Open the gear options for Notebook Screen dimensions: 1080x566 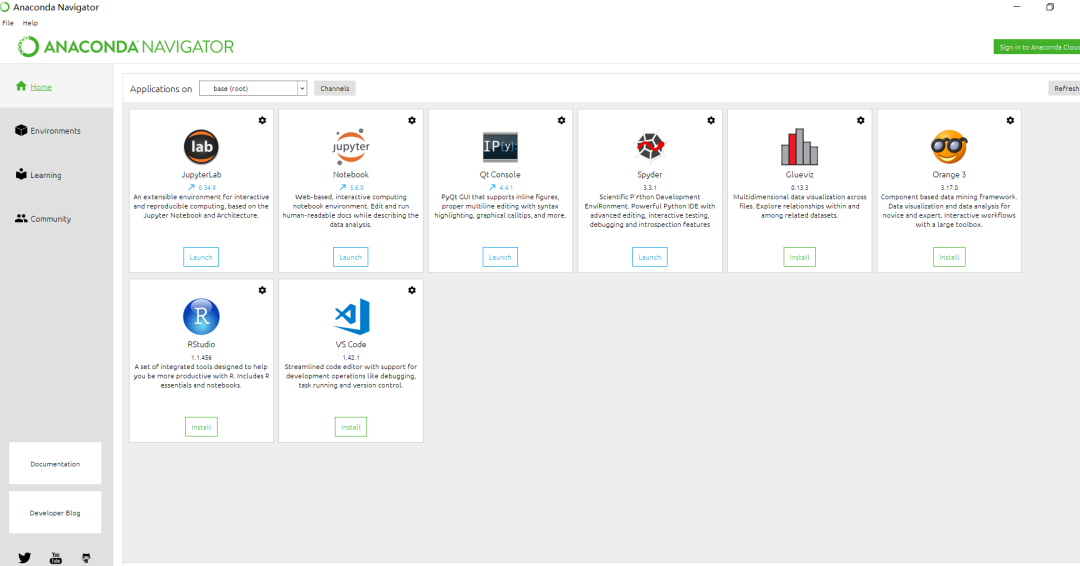tap(412, 120)
